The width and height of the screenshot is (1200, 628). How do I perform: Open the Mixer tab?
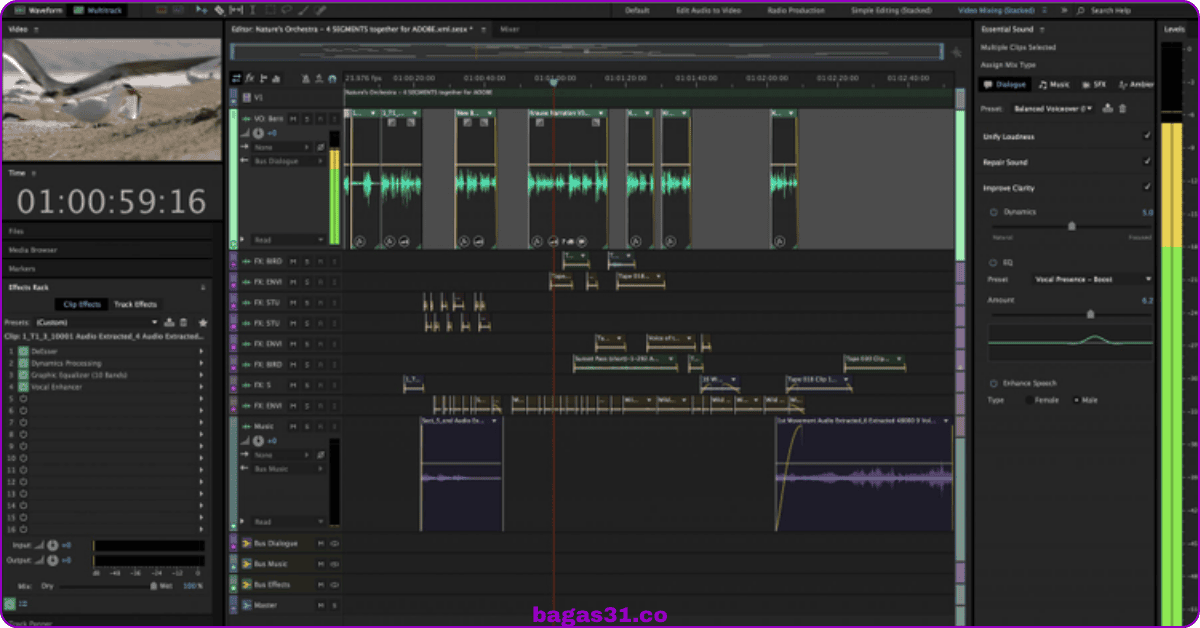(510, 30)
